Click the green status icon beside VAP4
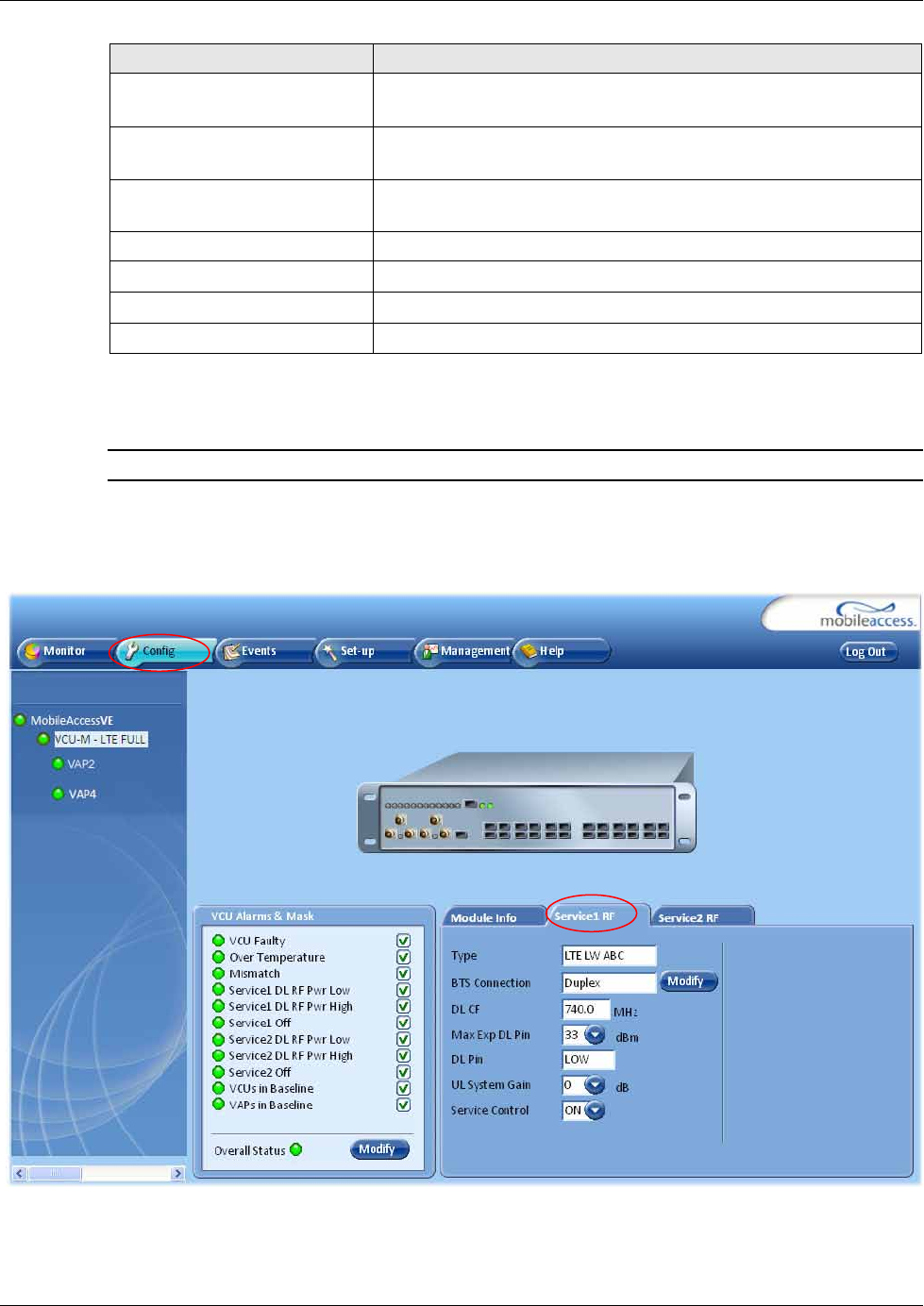 [58, 795]
